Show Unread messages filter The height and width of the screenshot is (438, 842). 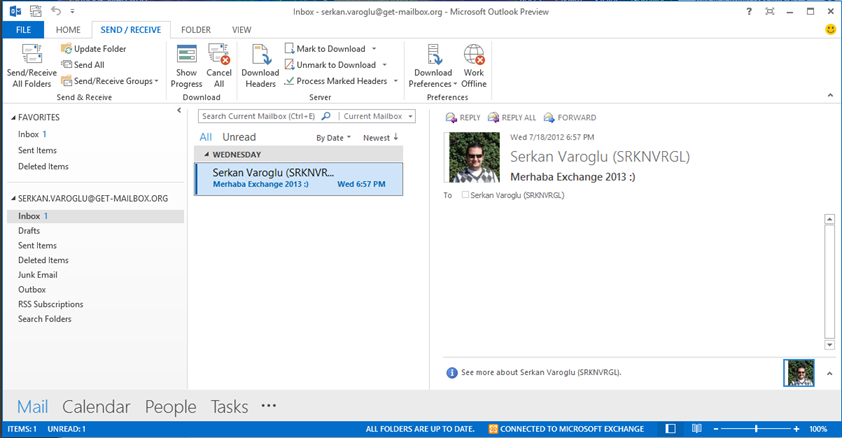pyautogui.click(x=239, y=137)
